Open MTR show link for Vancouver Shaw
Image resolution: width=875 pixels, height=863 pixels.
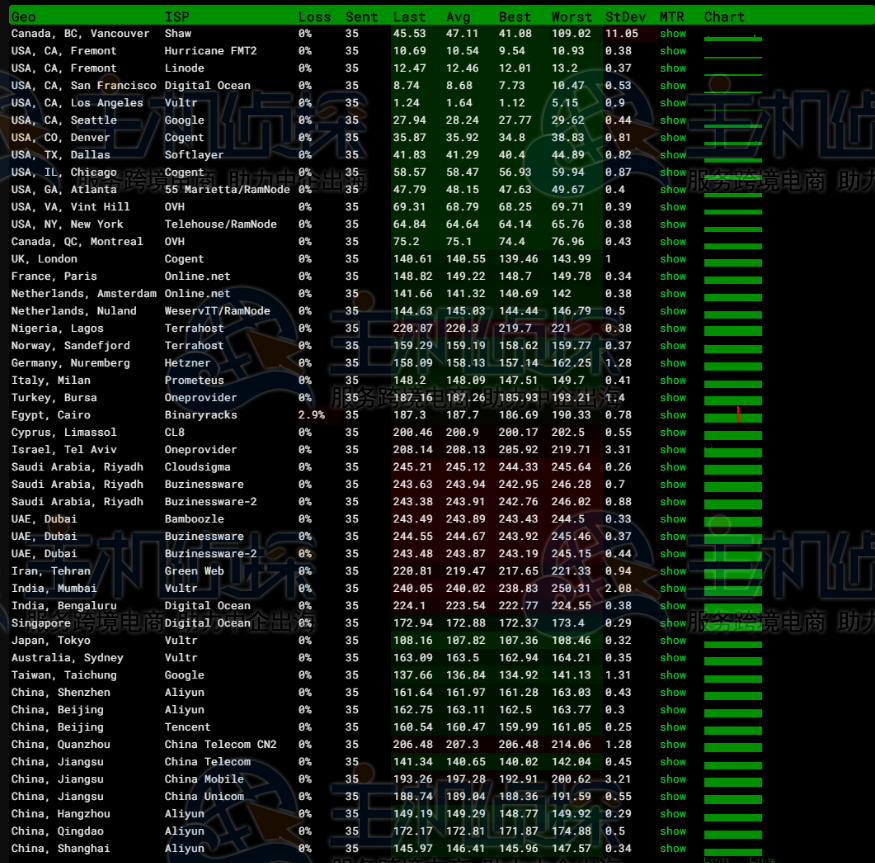[672, 34]
